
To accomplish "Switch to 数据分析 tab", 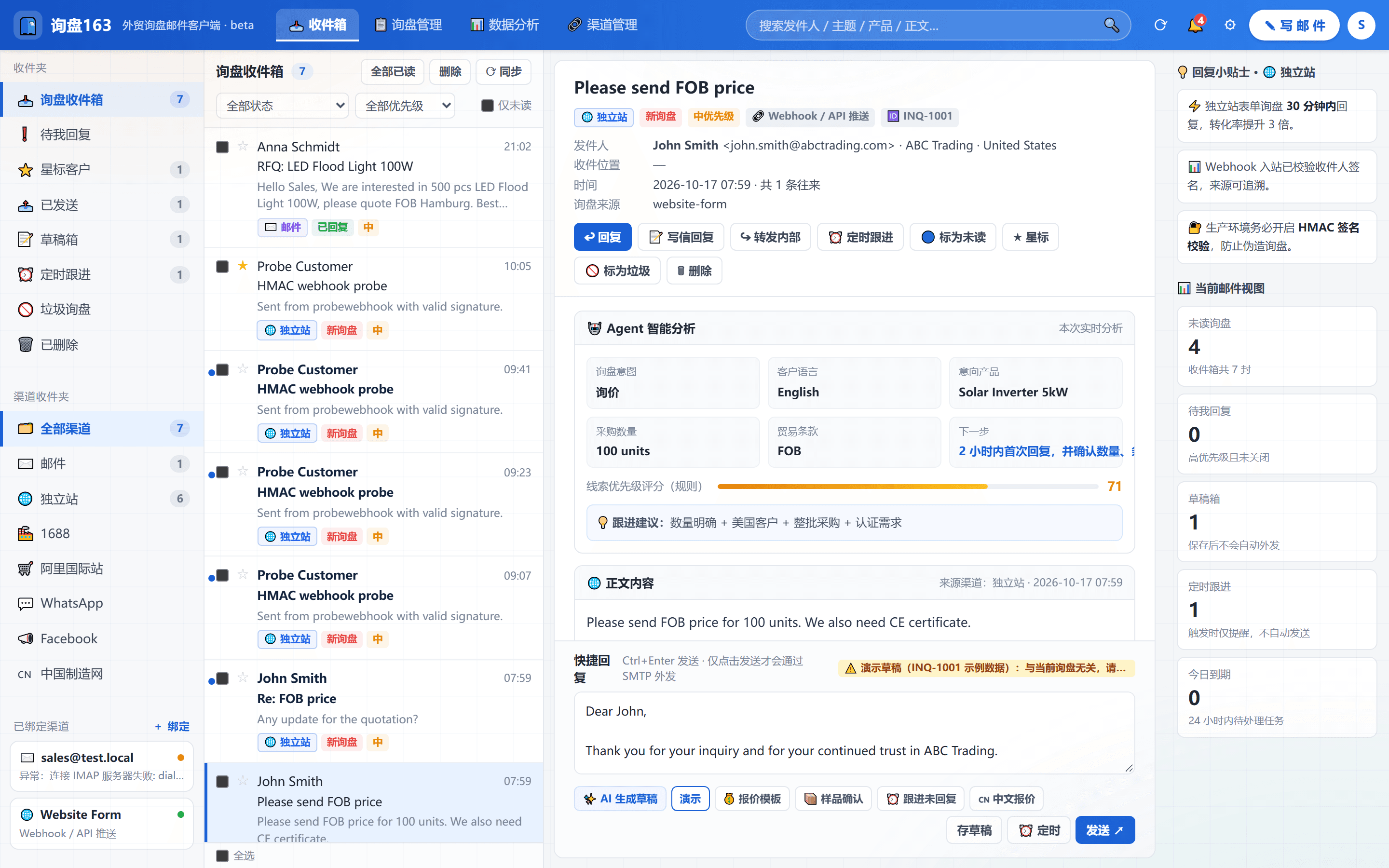I will [505, 25].
